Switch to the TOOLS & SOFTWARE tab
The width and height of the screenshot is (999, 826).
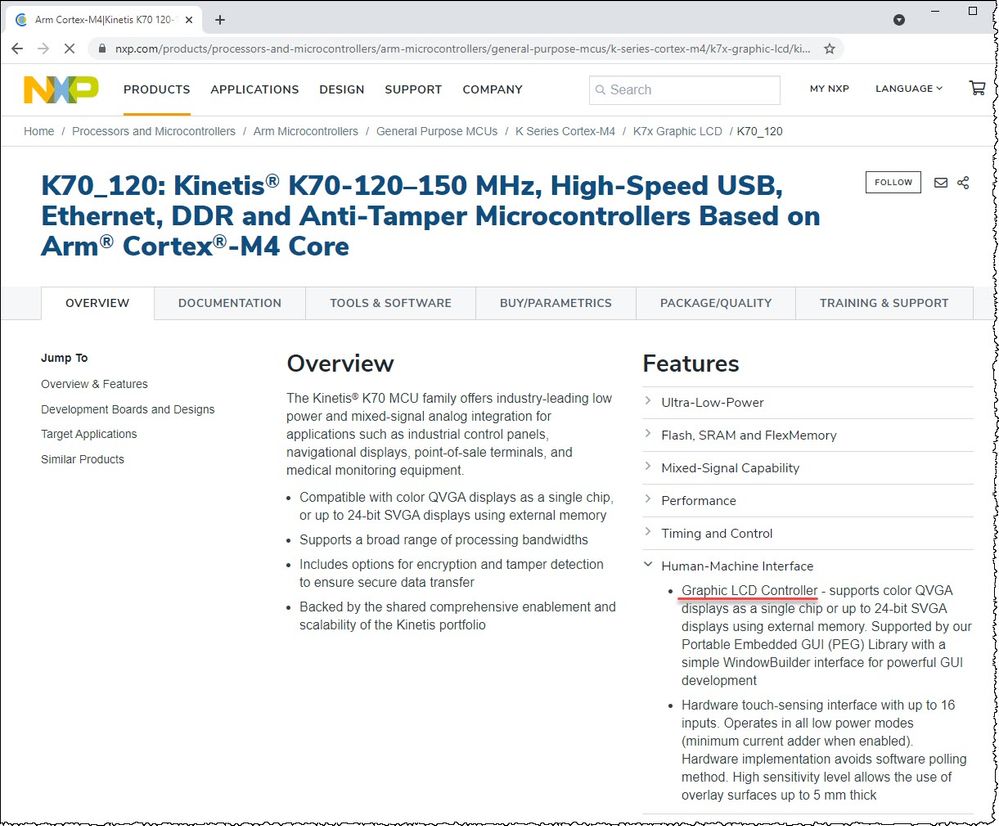(391, 303)
